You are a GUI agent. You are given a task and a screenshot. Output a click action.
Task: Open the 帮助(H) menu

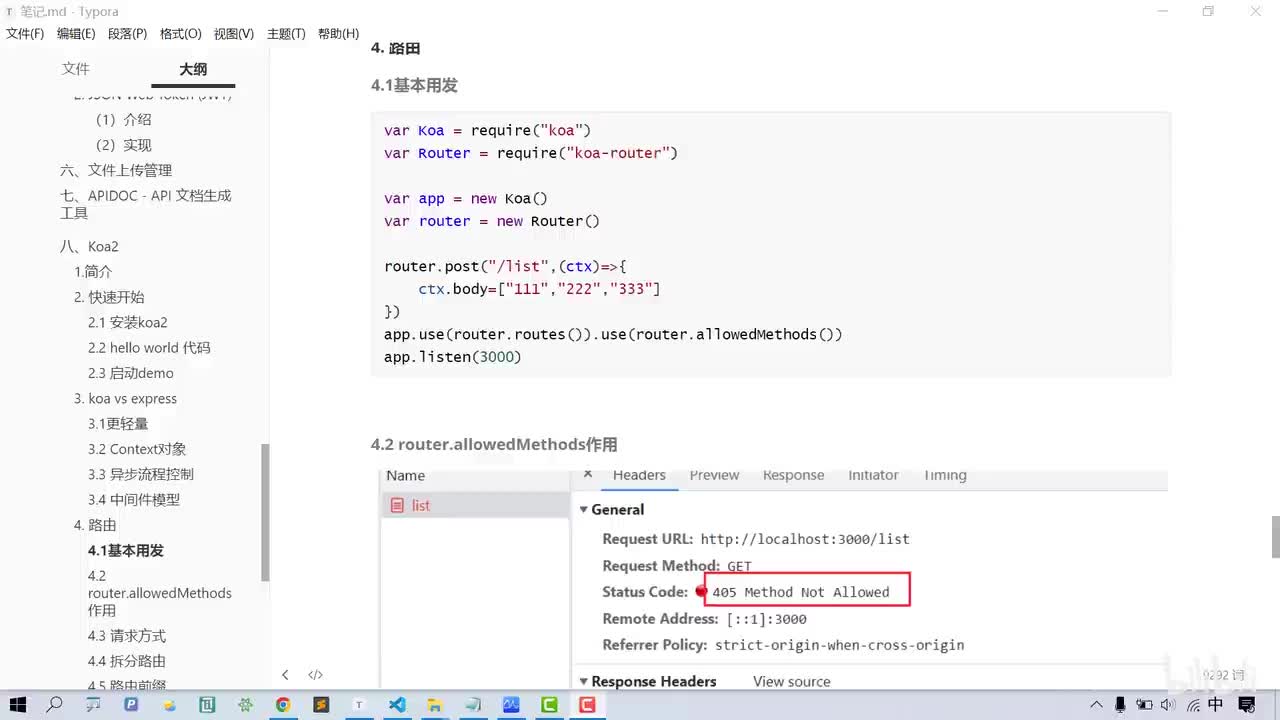(x=338, y=34)
